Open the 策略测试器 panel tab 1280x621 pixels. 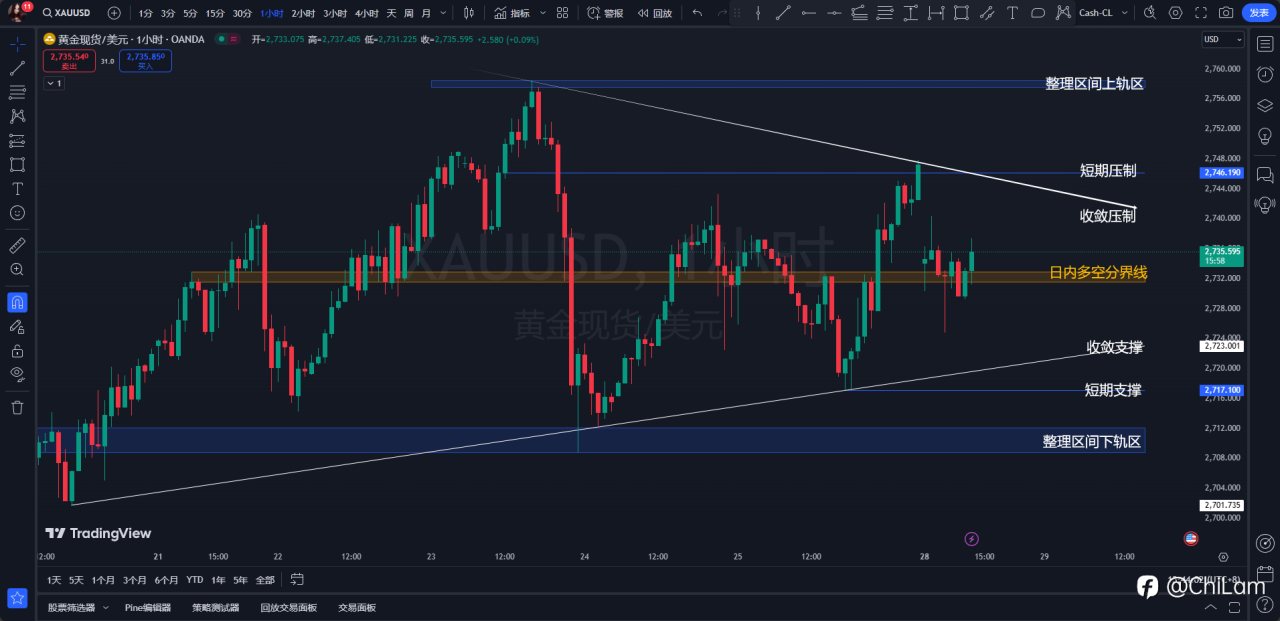point(216,607)
